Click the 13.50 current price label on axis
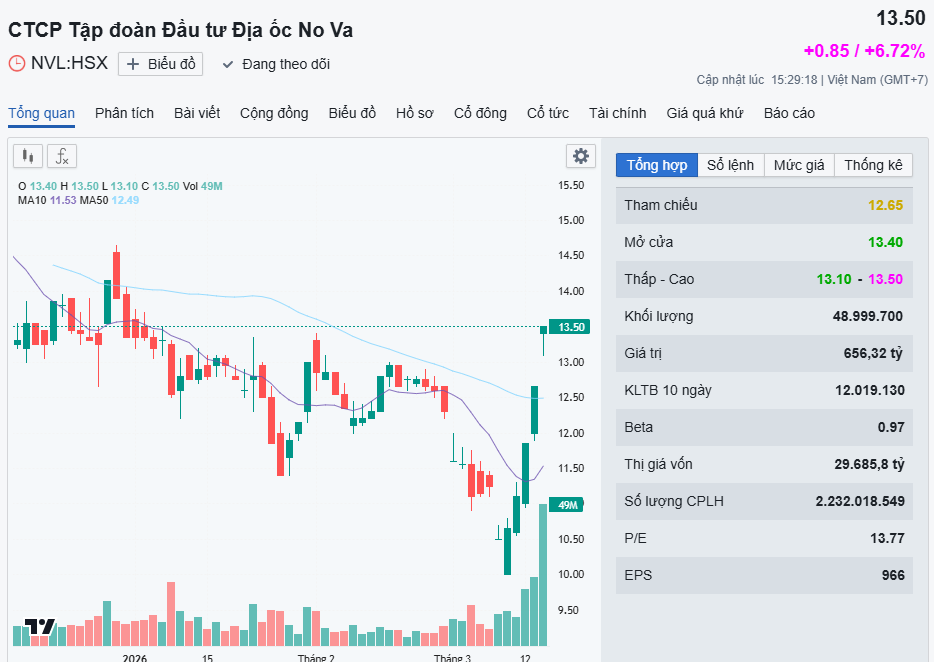The height and width of the screenshot is (662, 934). 571,327
